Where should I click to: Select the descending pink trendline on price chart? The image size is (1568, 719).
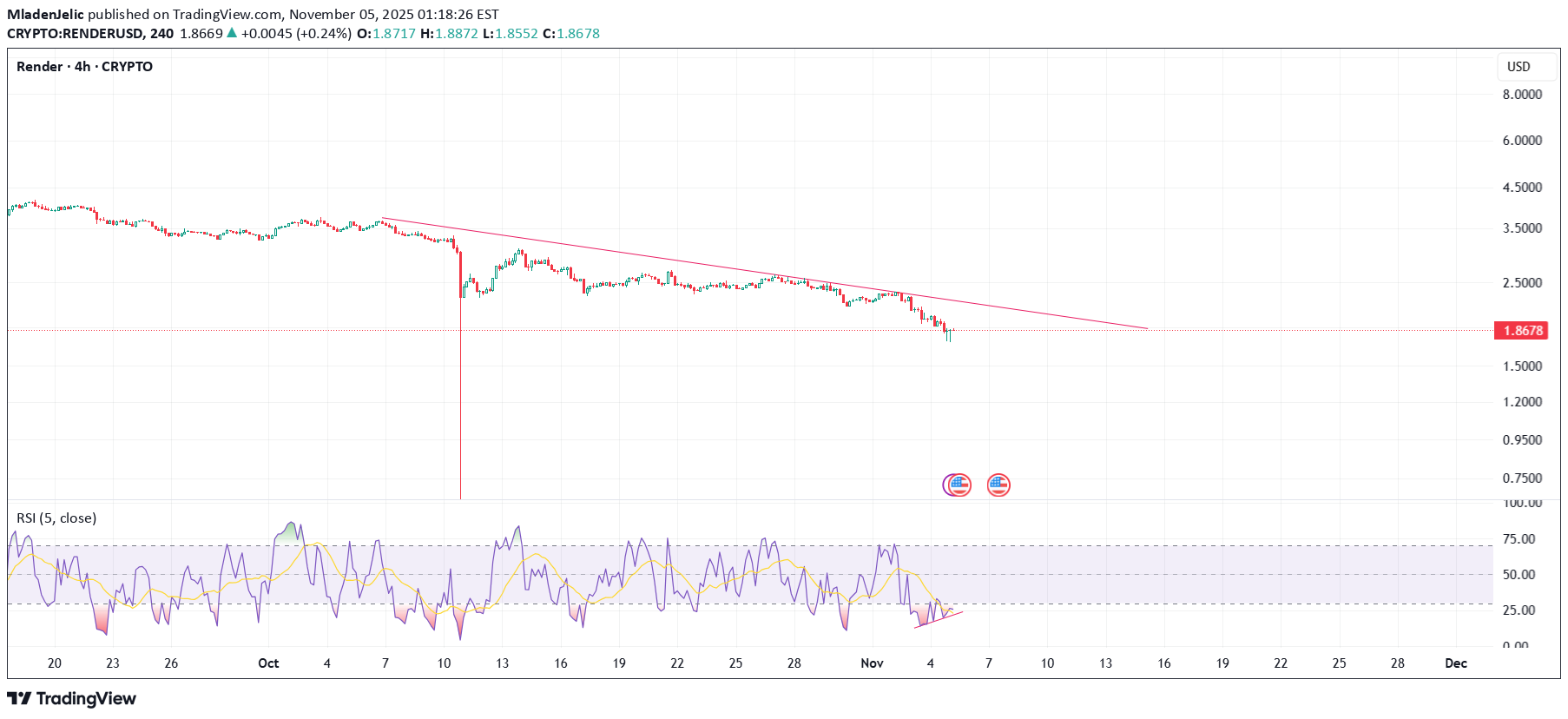(764, 274)
